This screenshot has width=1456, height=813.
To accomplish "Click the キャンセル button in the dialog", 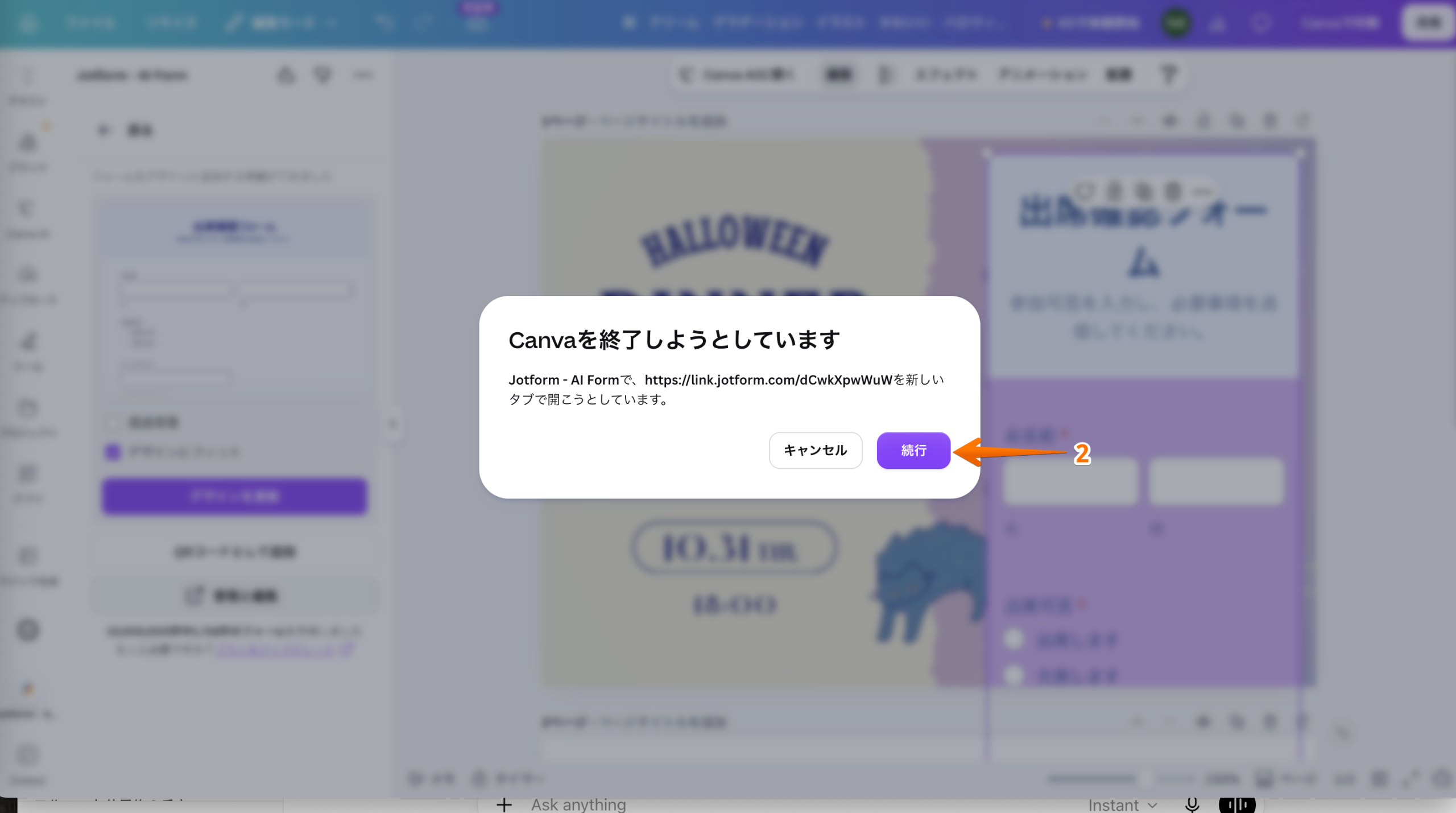I will coord(815,450).
